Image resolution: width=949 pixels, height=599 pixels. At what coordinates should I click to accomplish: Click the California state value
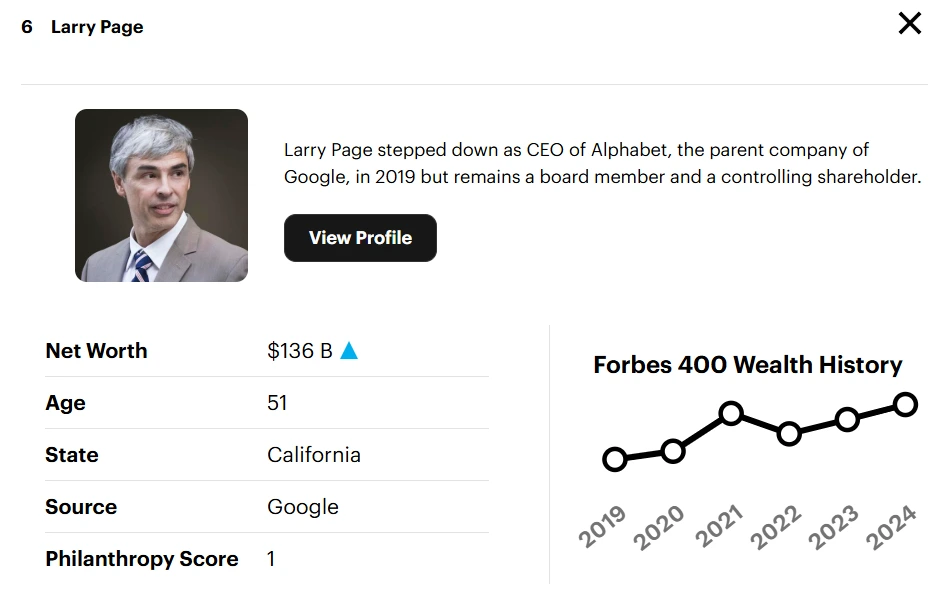pyautogui.click(x=313, y=455)
